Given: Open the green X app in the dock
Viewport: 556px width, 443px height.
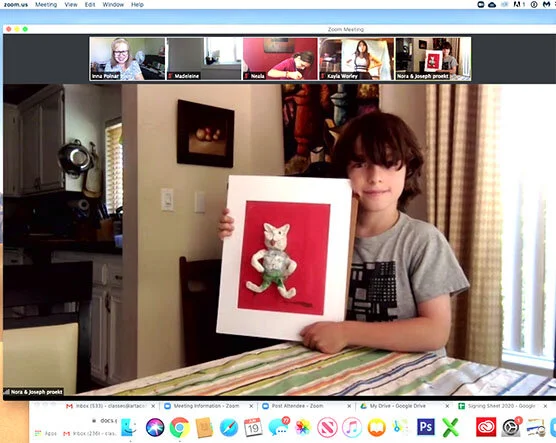Looking at the screenshot, I should [450, 427].
